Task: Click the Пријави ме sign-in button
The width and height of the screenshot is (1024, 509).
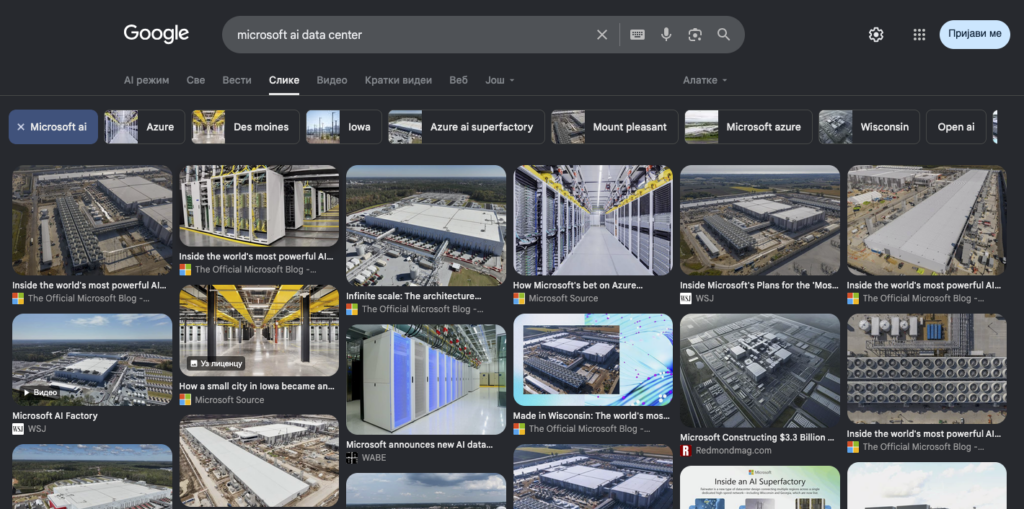Action: coord(974,34)
